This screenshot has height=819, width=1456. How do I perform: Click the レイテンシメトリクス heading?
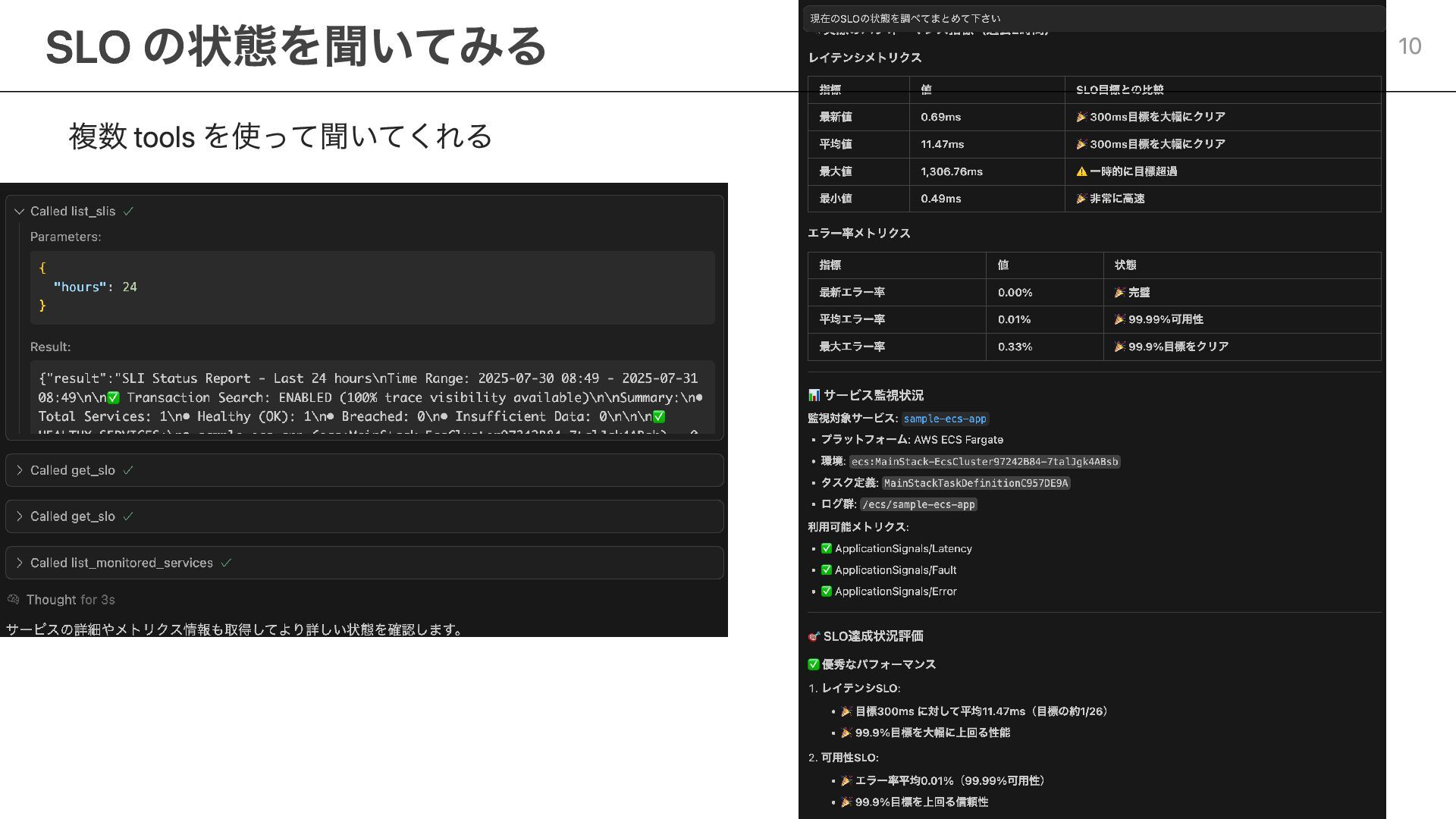click(864, 58)
